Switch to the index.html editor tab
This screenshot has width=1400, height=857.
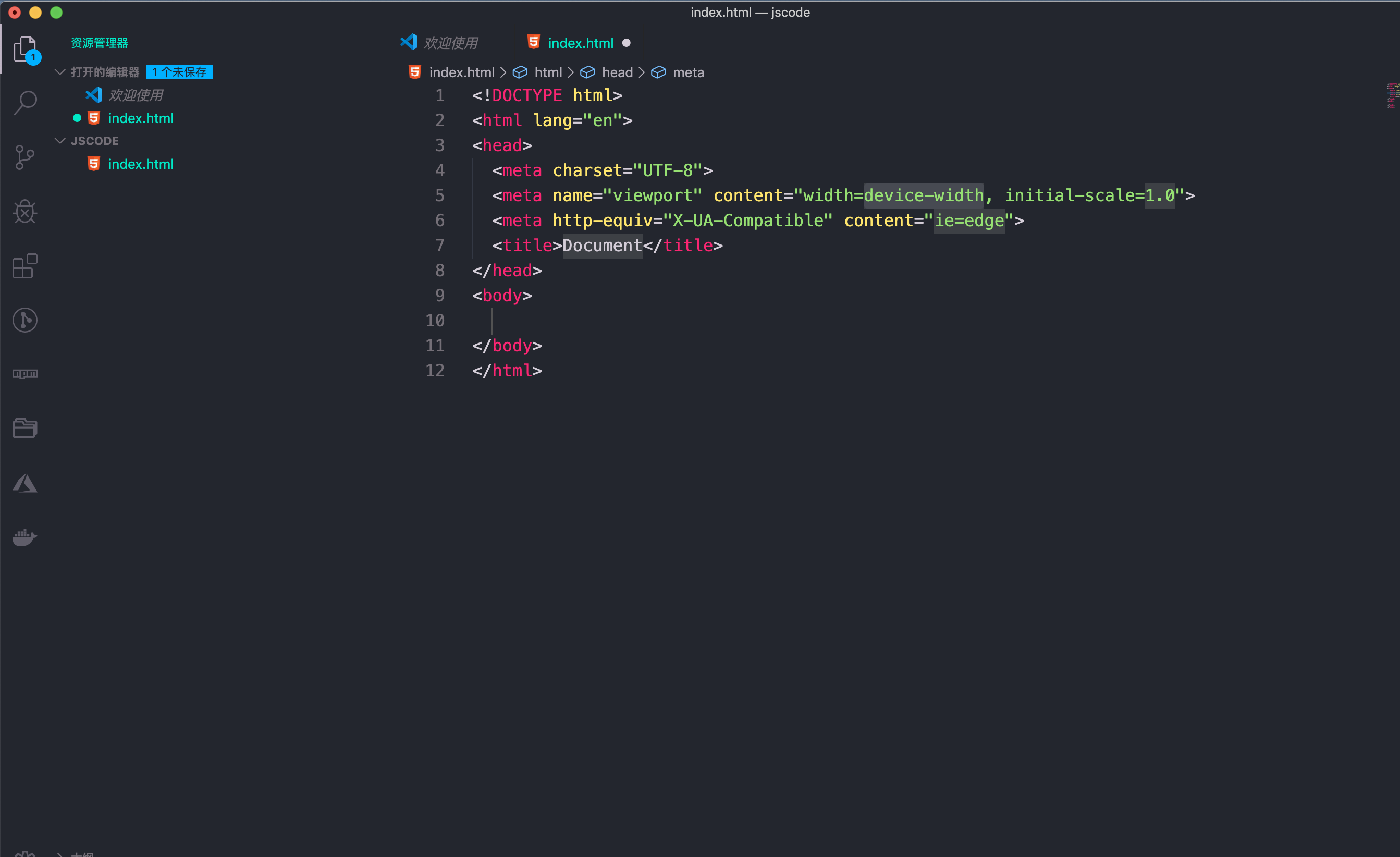pos(580,43)
